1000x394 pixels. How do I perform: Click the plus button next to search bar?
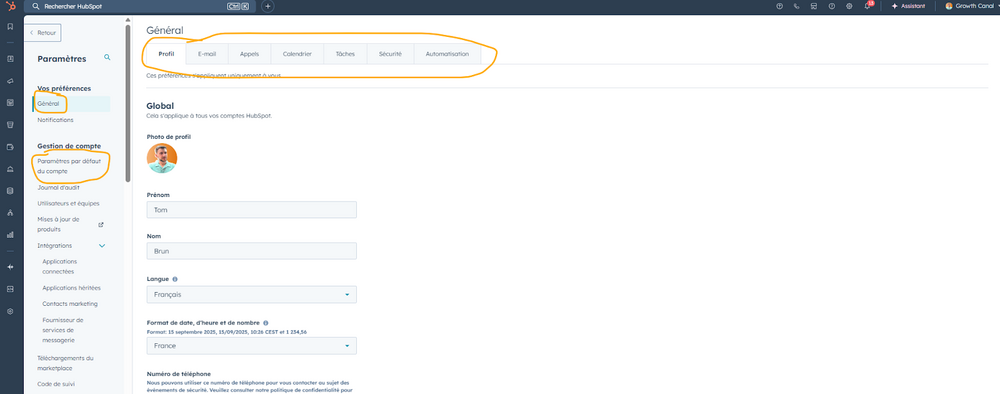(268, 6)
